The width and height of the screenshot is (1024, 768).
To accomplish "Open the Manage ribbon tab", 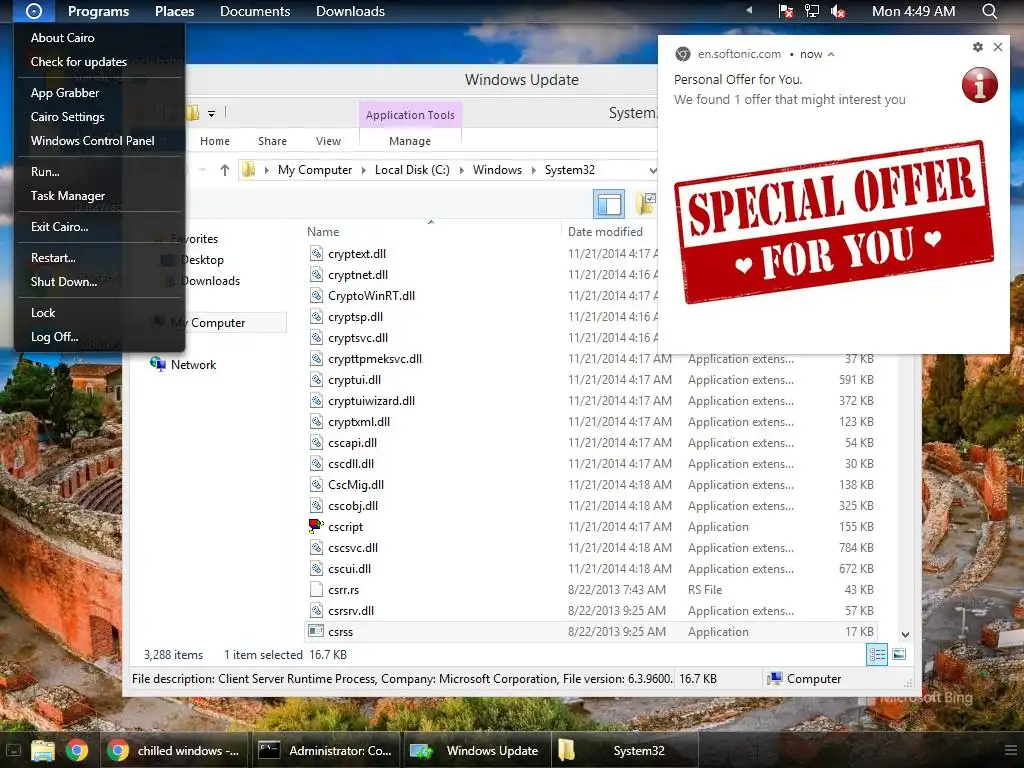I will (x=410, y=141).
